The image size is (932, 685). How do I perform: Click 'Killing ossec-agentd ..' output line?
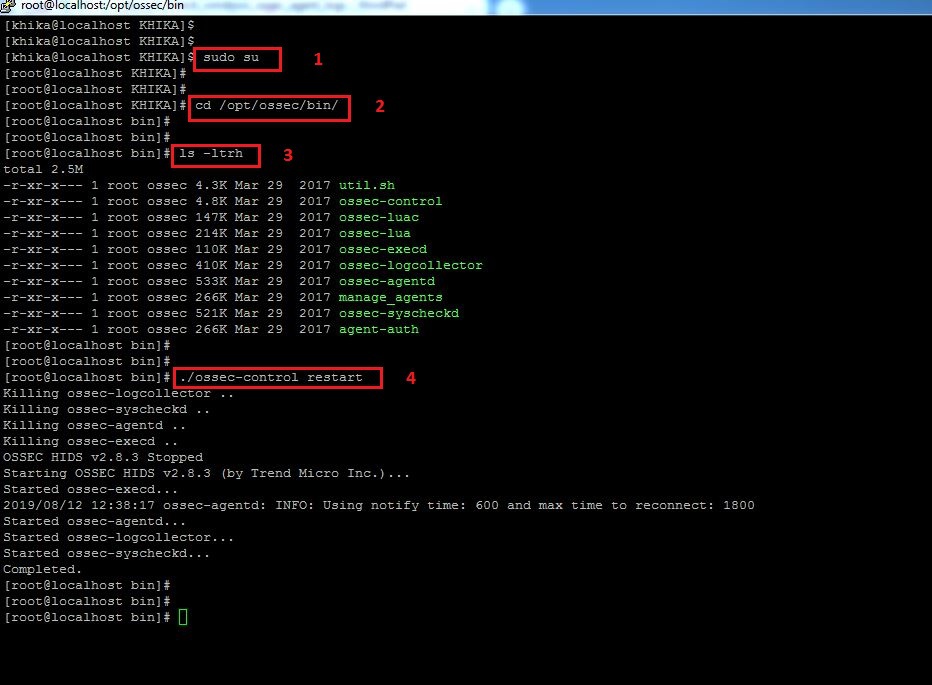[x=95, y=426]
